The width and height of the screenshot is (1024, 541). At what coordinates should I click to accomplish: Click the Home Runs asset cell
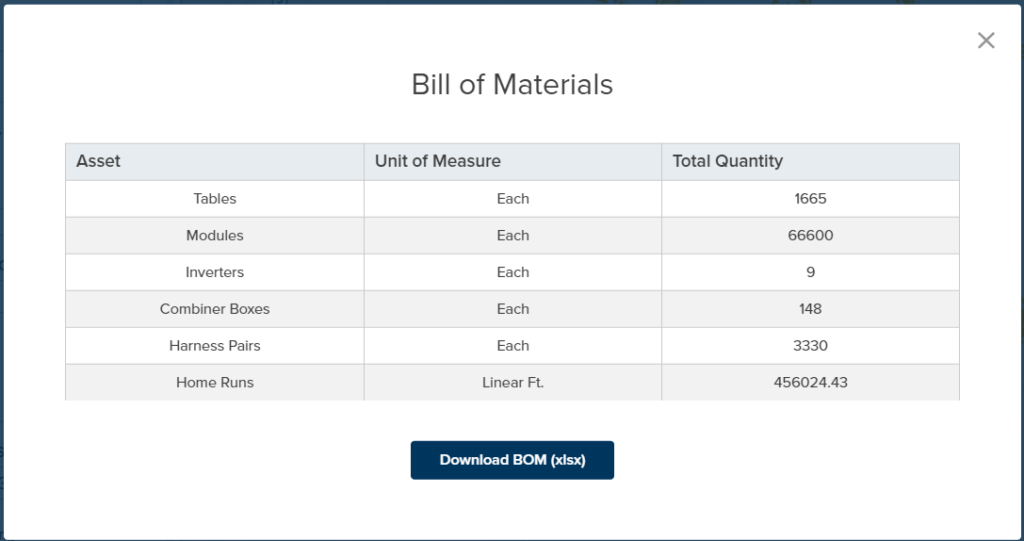tap(215, 382)
